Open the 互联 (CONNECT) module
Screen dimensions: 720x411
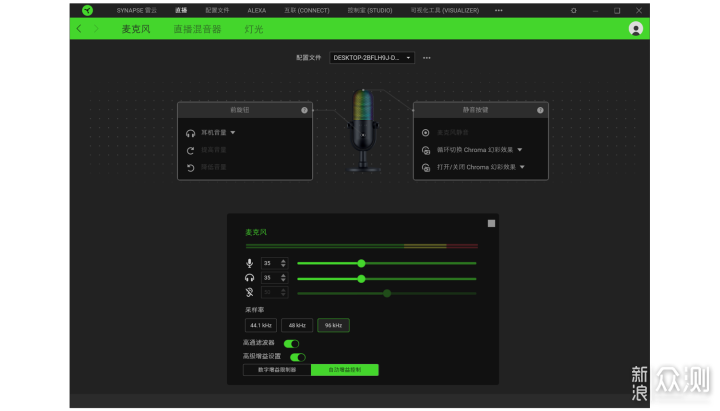[307, 10]
